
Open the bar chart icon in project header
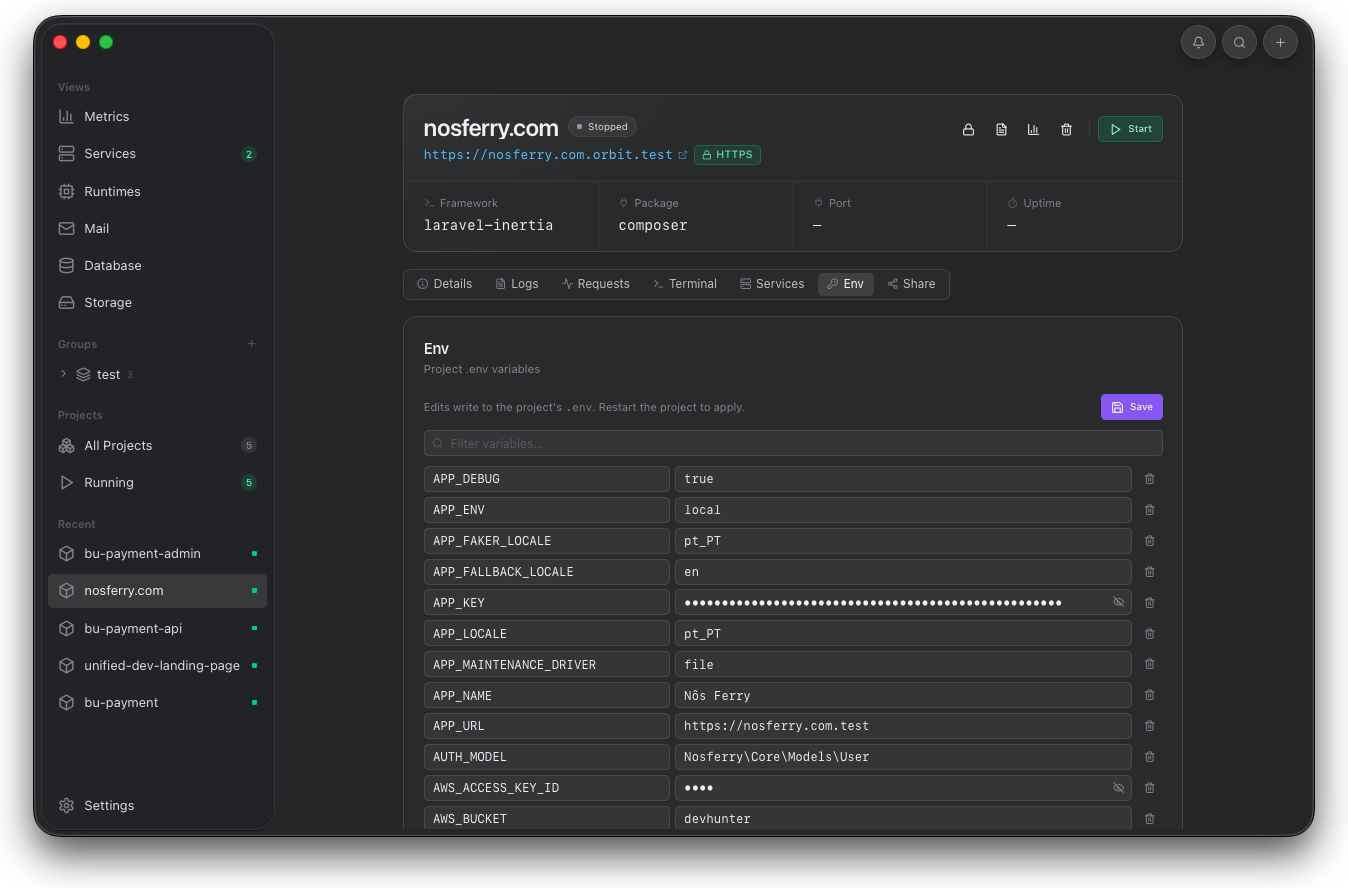click(1033, 129)
